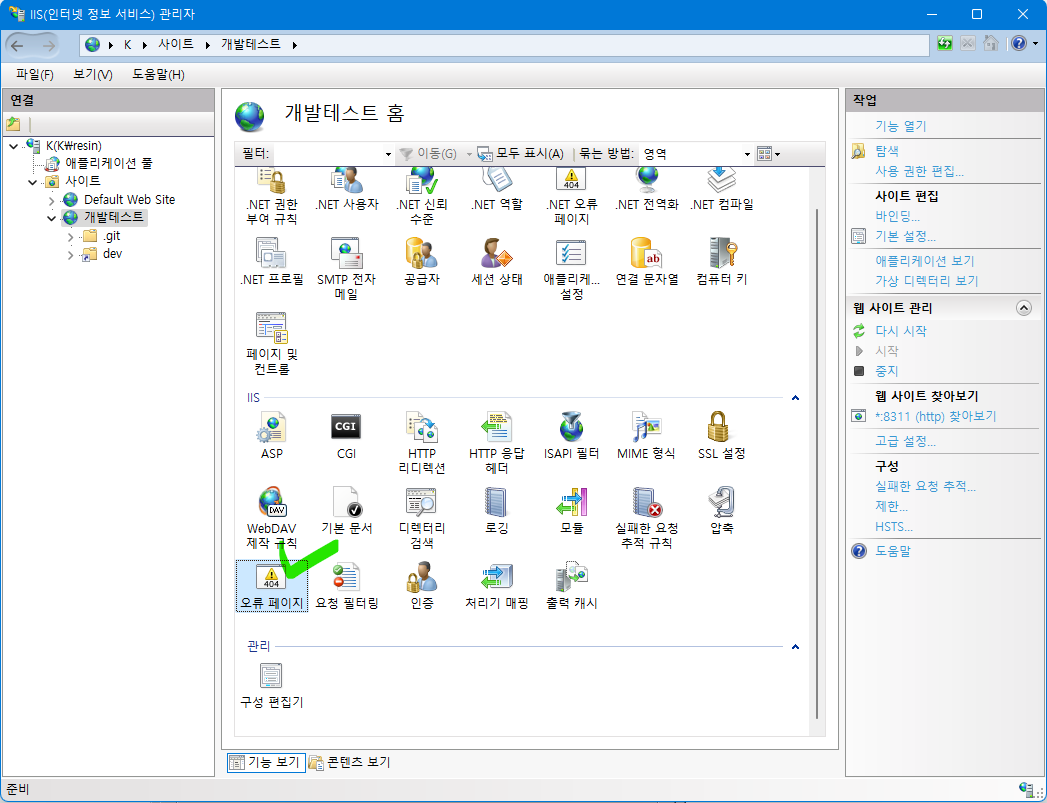Collapse the 사이트 tree node
The image size is (1047, 803).
[32, 182]
